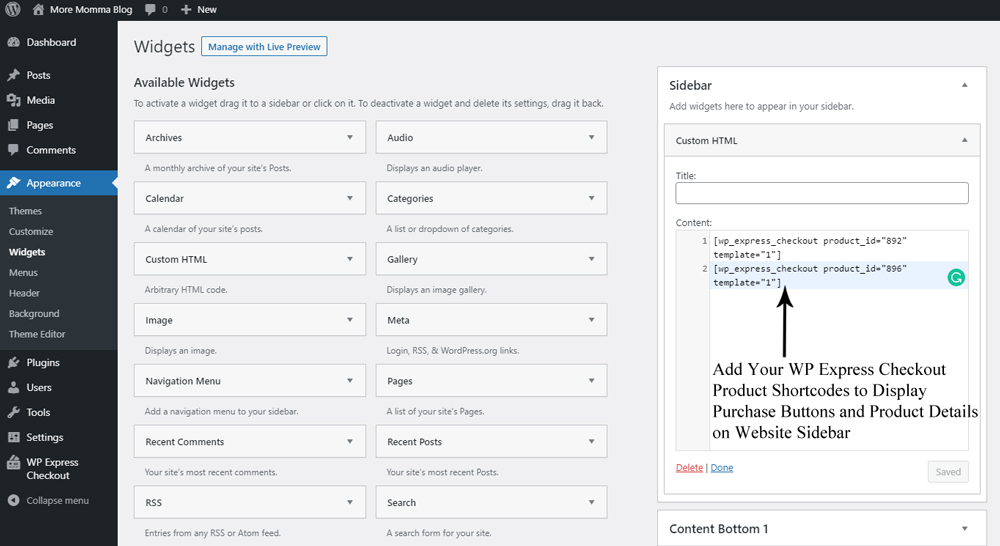Expand the Custom HTML available widget arrow

tap(349, 259)
